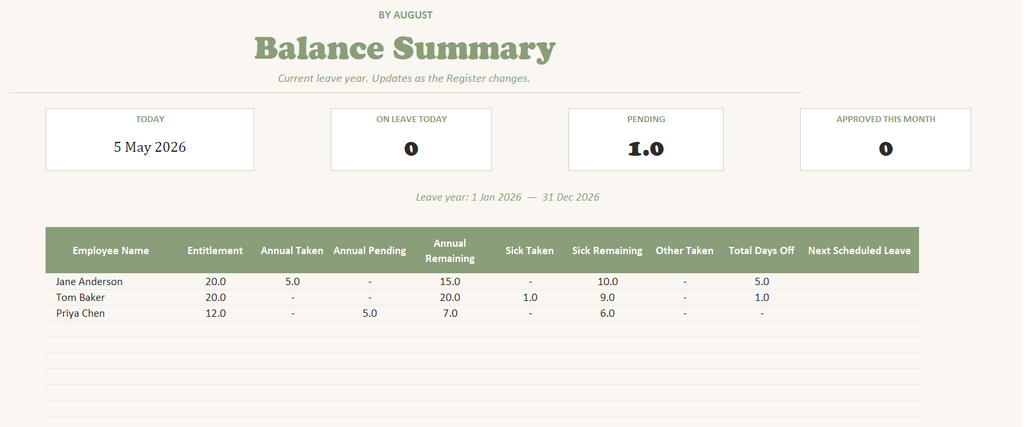Click the Annual Pending column header
1024x427 pixels.
pyautogui.click(x=370, y=251)
